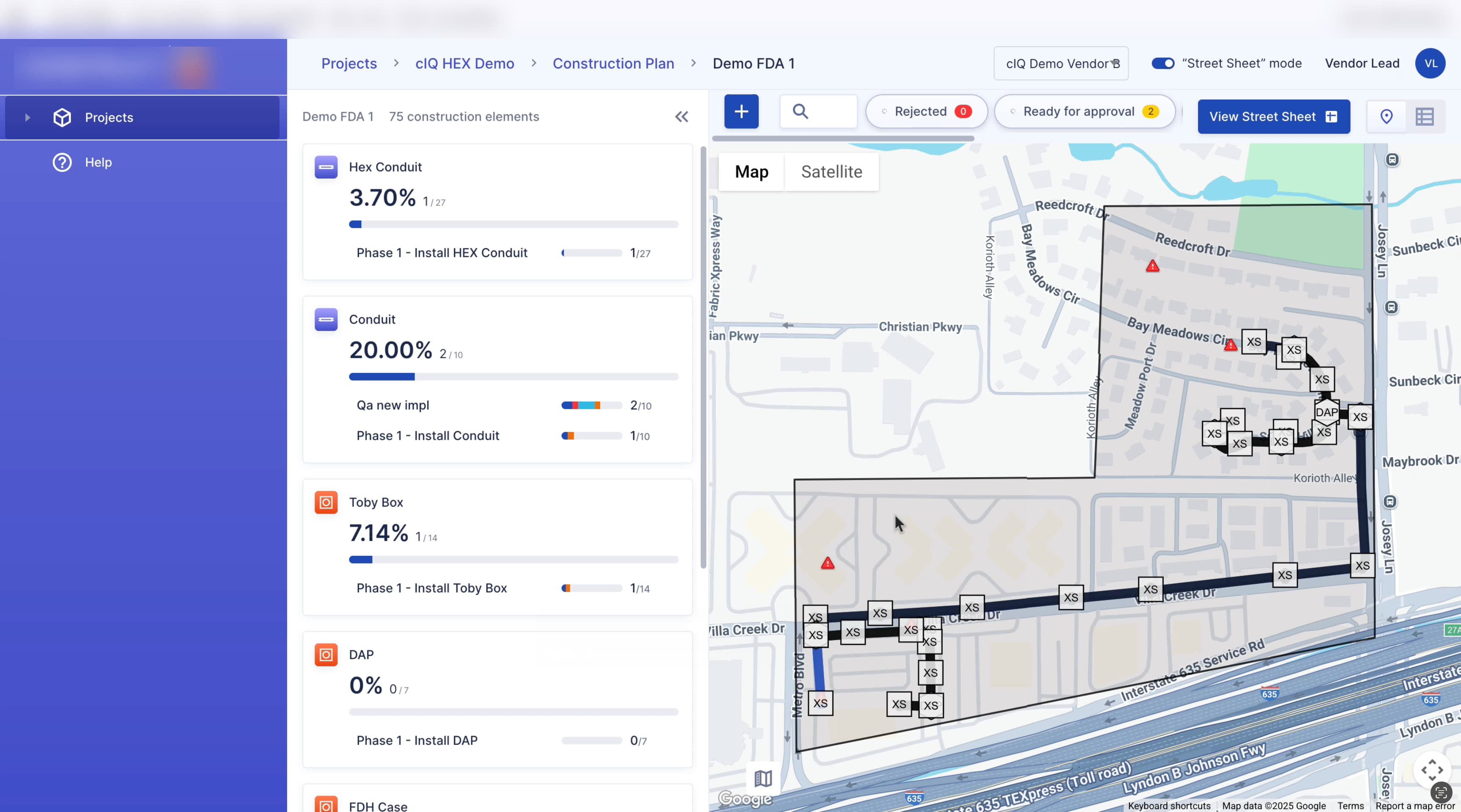This screenshot has height=812, width=1461.
Task: Switch to the Satellite view tab
Action: click(x=831, y=172)
